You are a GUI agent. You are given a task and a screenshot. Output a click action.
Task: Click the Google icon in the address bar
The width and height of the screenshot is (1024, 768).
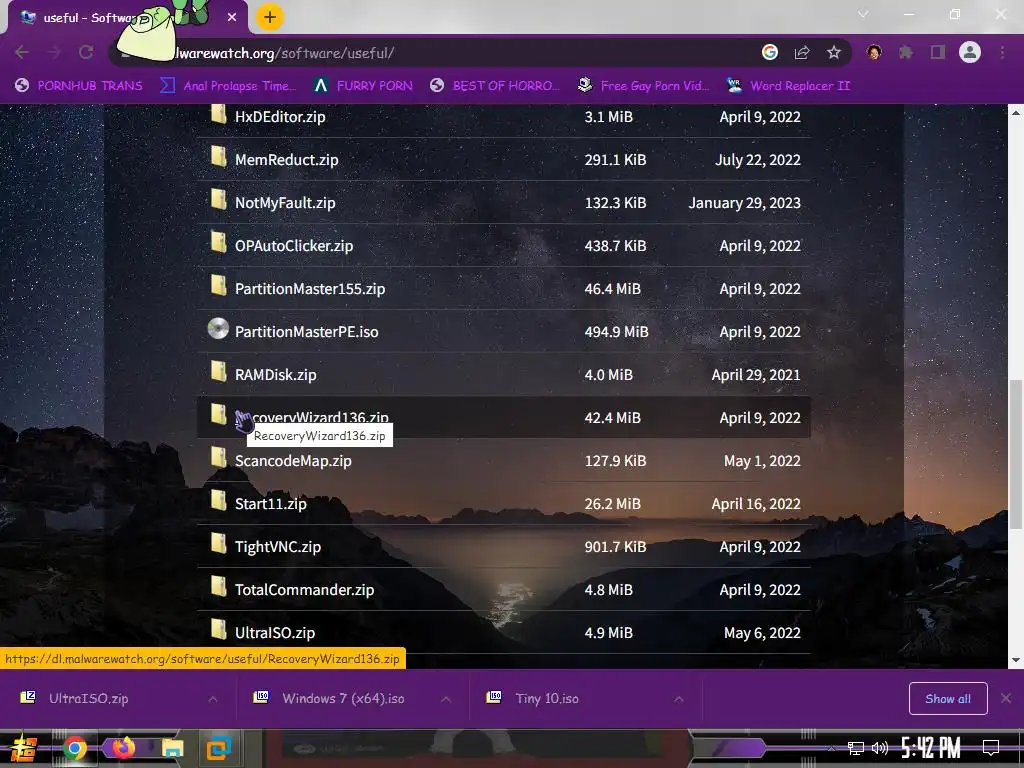(770, 52)
